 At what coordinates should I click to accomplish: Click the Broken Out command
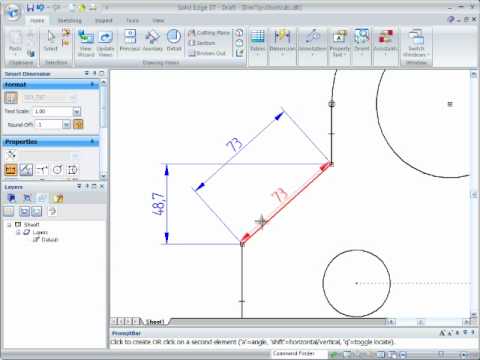[207, 53]
